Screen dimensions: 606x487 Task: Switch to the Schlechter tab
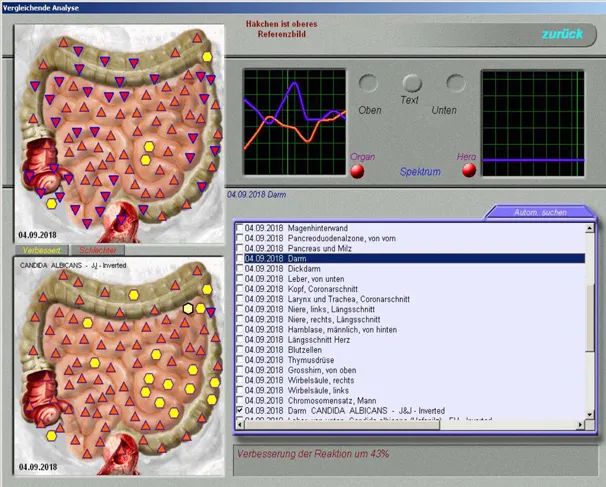point(97,250)
